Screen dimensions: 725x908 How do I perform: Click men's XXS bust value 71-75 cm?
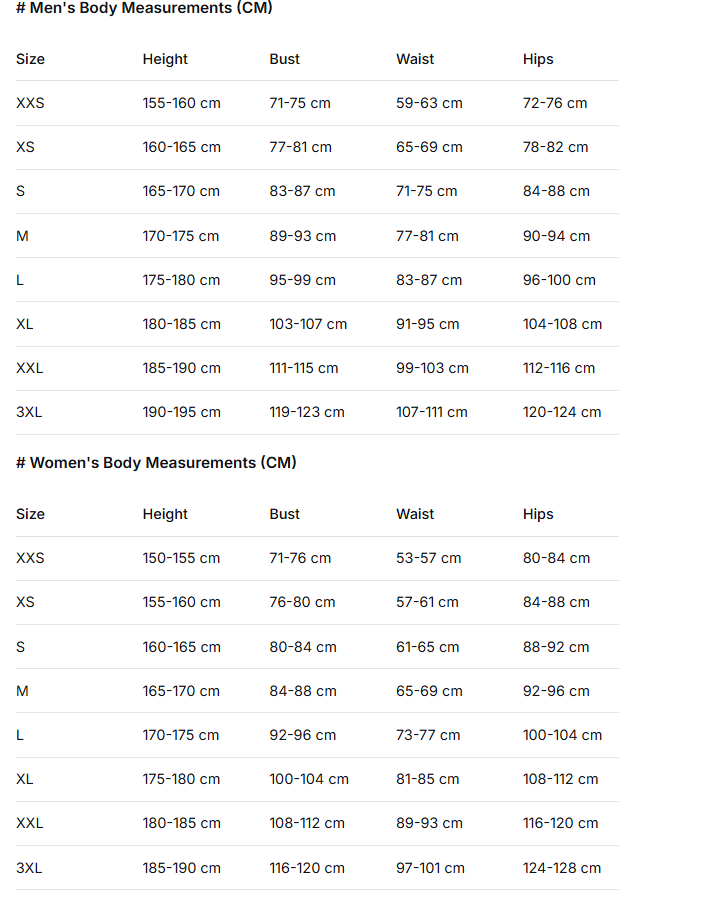[300, 103]
